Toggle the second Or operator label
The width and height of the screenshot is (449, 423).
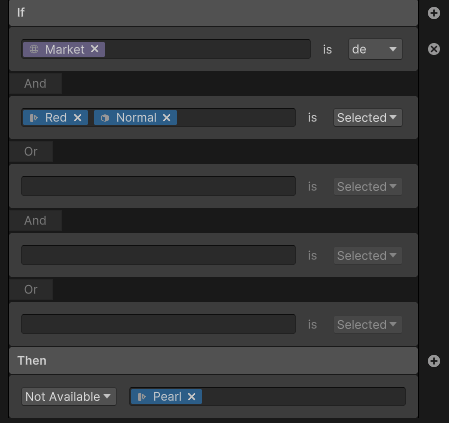pos(31,290)
